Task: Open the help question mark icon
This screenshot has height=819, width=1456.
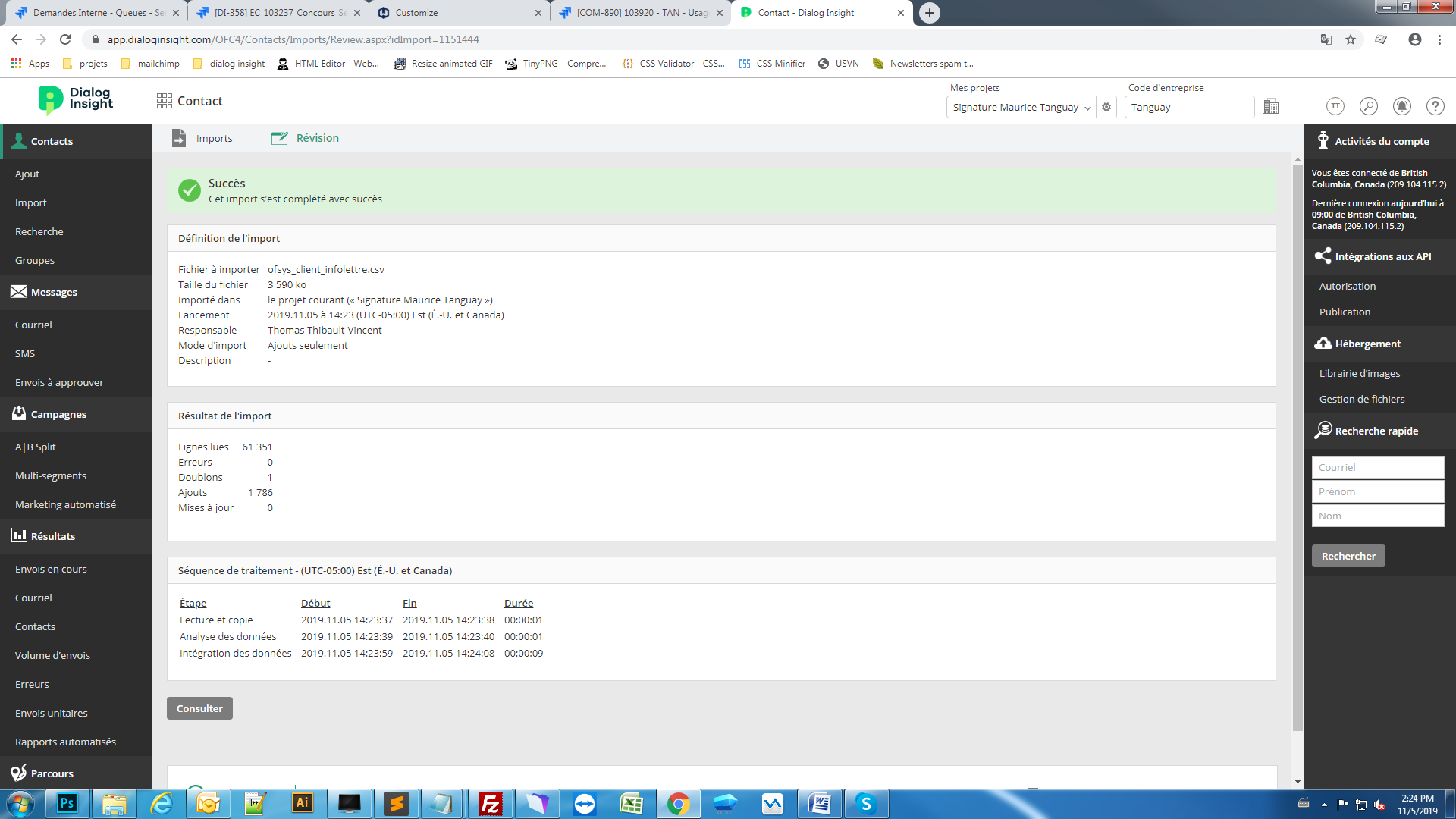Action: pyautogui.click(x=1435, y=106)
